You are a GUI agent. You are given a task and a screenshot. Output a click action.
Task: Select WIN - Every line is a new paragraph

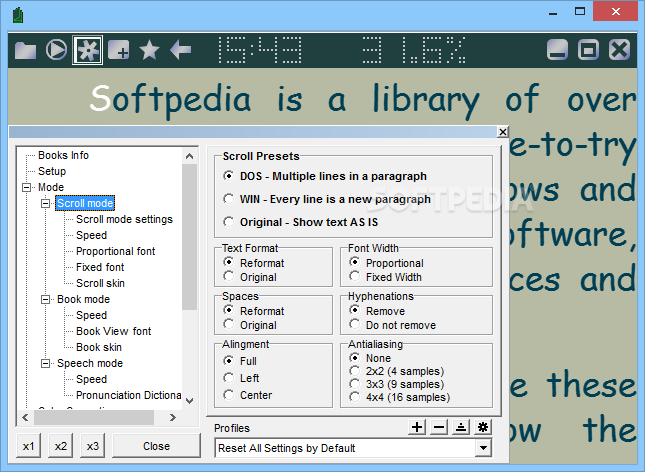(327, 199)
